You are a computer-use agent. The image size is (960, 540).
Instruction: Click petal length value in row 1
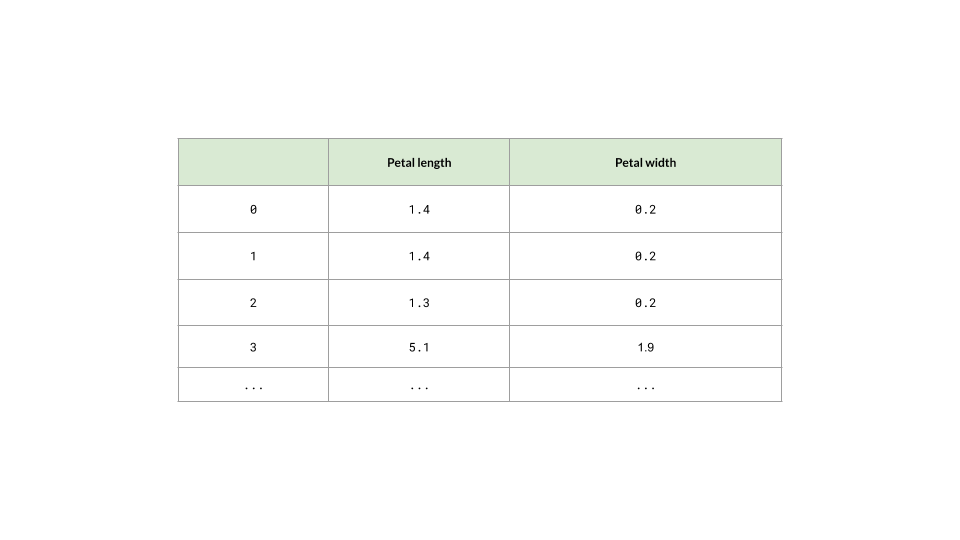click(419, 256)
